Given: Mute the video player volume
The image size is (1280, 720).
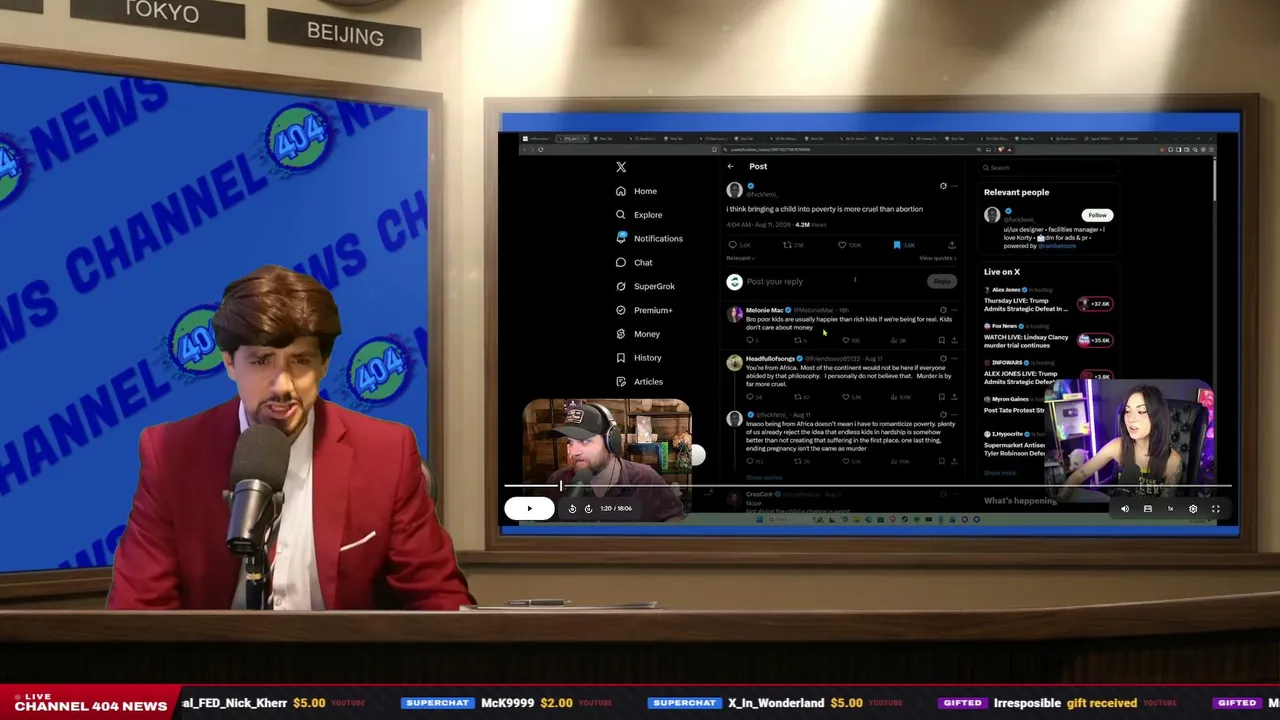Looking at the screenshot, I should tap(1125, 509).
